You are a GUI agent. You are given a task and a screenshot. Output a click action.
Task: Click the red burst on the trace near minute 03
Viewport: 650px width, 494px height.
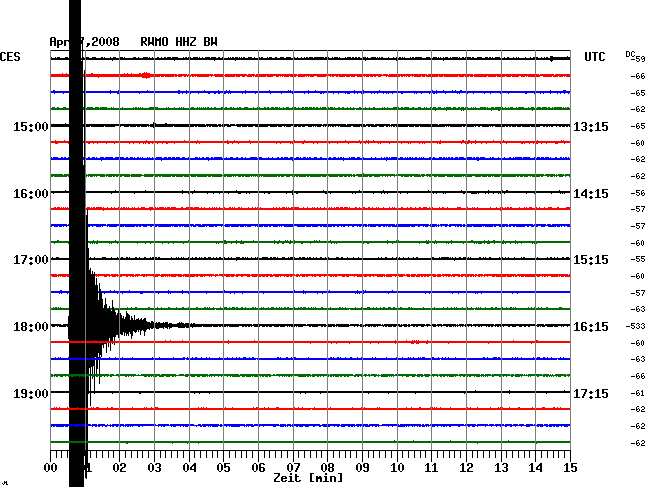pos(146,75)
